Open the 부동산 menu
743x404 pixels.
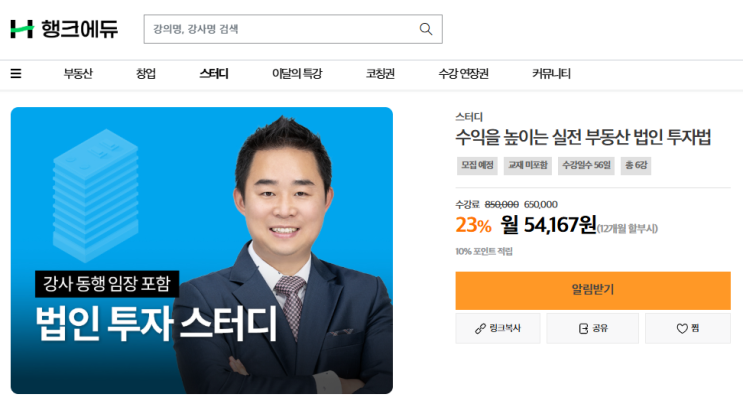78,73
